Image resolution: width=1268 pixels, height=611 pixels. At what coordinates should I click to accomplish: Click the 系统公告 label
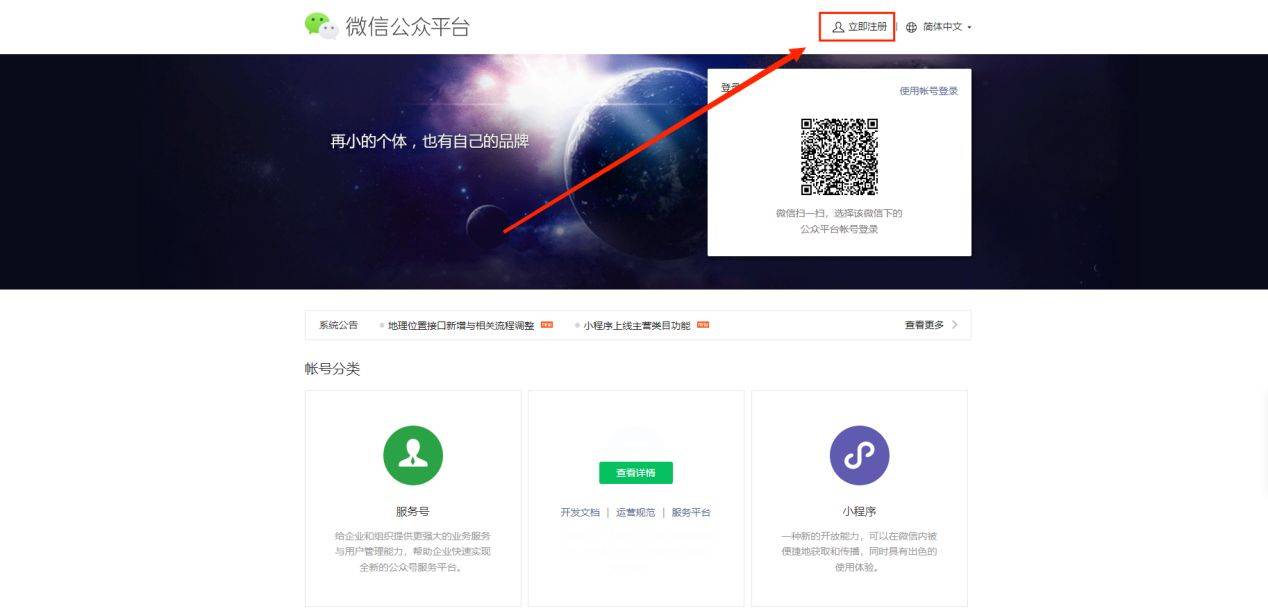338,325
